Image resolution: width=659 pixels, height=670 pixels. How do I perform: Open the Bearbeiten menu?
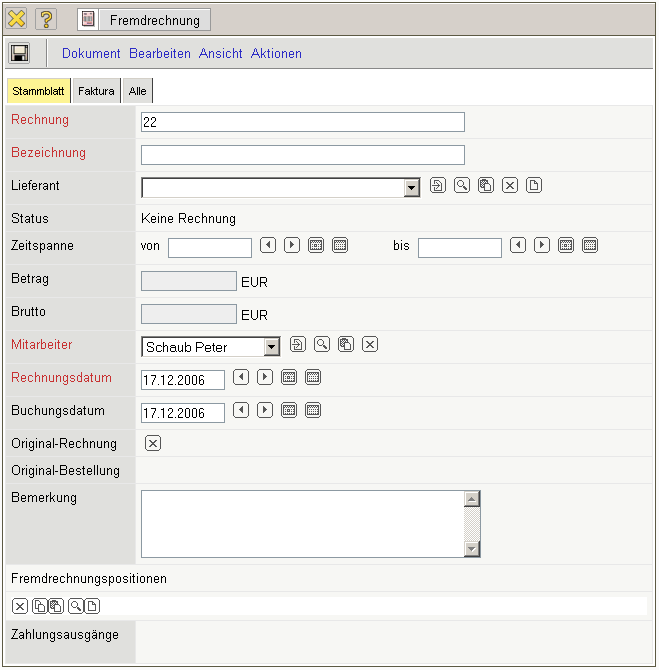(x=160, y=54)
